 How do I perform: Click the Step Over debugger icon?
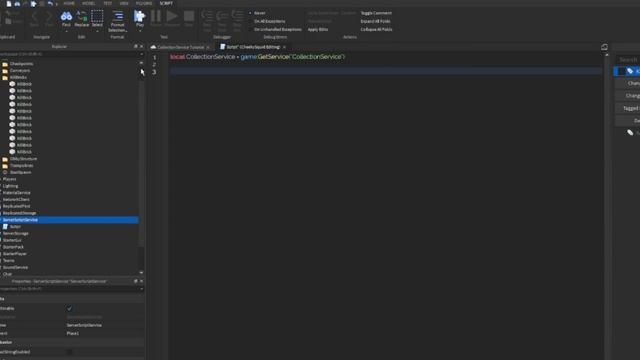[x=222, y=16]
